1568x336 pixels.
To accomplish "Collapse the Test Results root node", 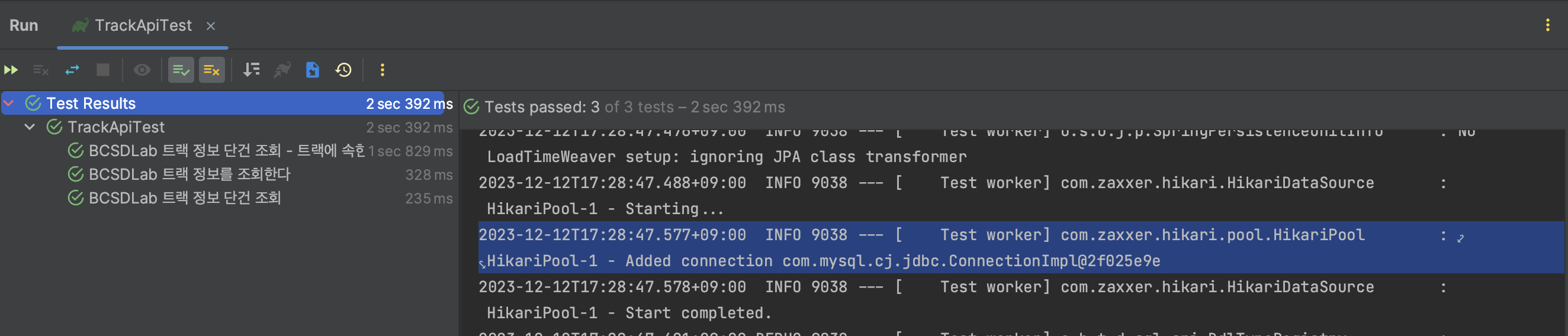I will 9,104.
